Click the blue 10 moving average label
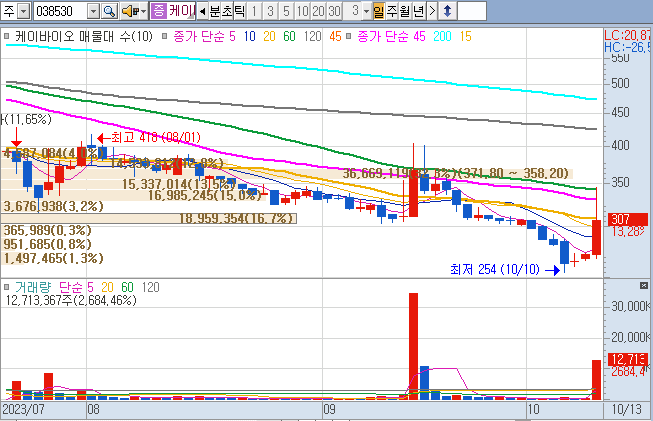The height and width of the screenshot is (421, 653). click(249, 37)
